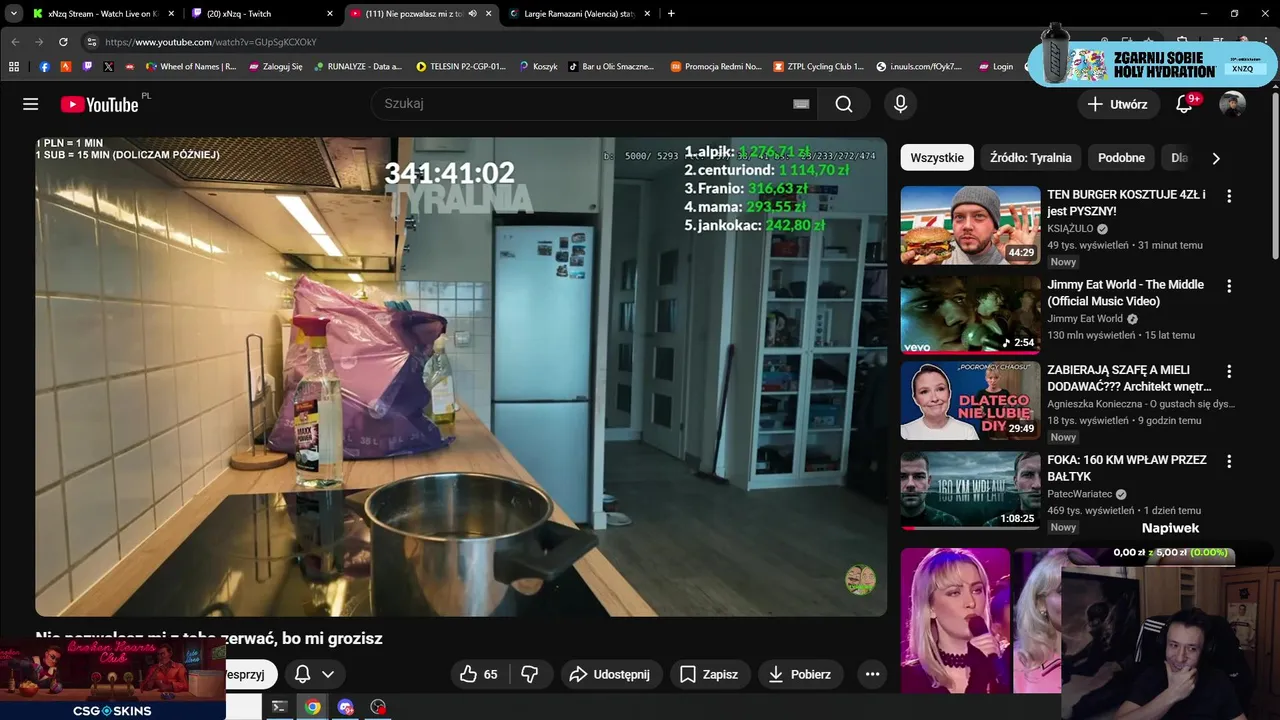
Task: Select the Wszystkie filter chip
Action: [937, 158]
